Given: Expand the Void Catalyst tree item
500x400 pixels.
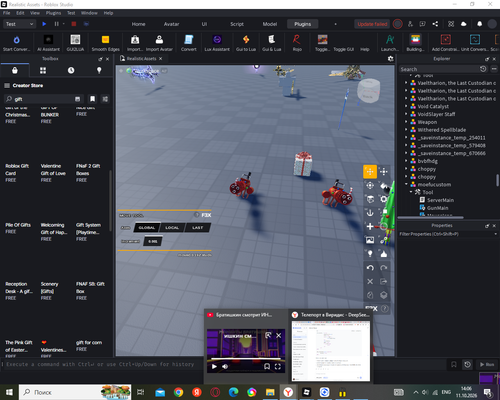Looking at the screenshot, I should [406, 106].
